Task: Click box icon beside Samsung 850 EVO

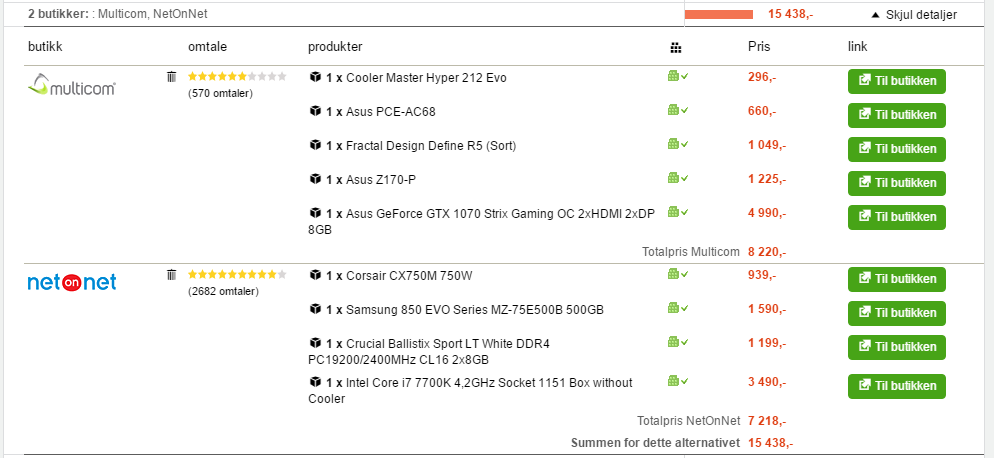Action: (x=315, y=309)
